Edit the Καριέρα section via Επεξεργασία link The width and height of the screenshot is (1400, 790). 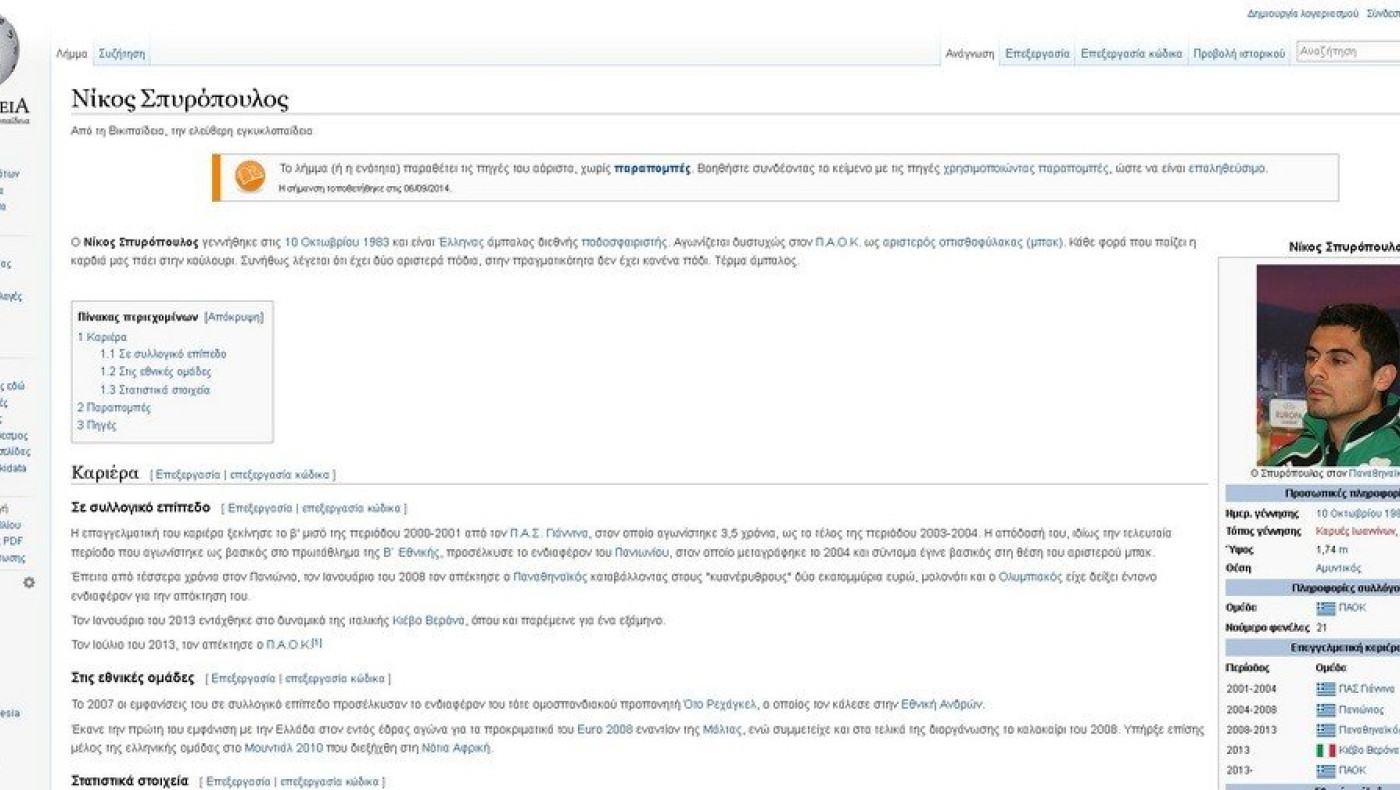[x=187, y=475]
